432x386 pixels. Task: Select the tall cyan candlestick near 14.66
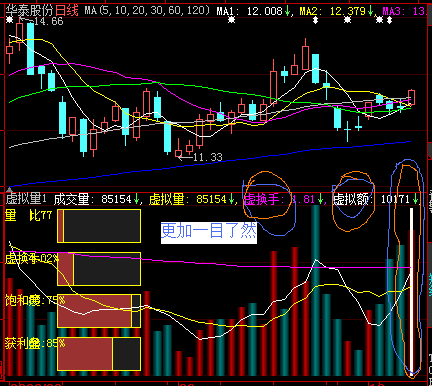[x=30, y=48]
